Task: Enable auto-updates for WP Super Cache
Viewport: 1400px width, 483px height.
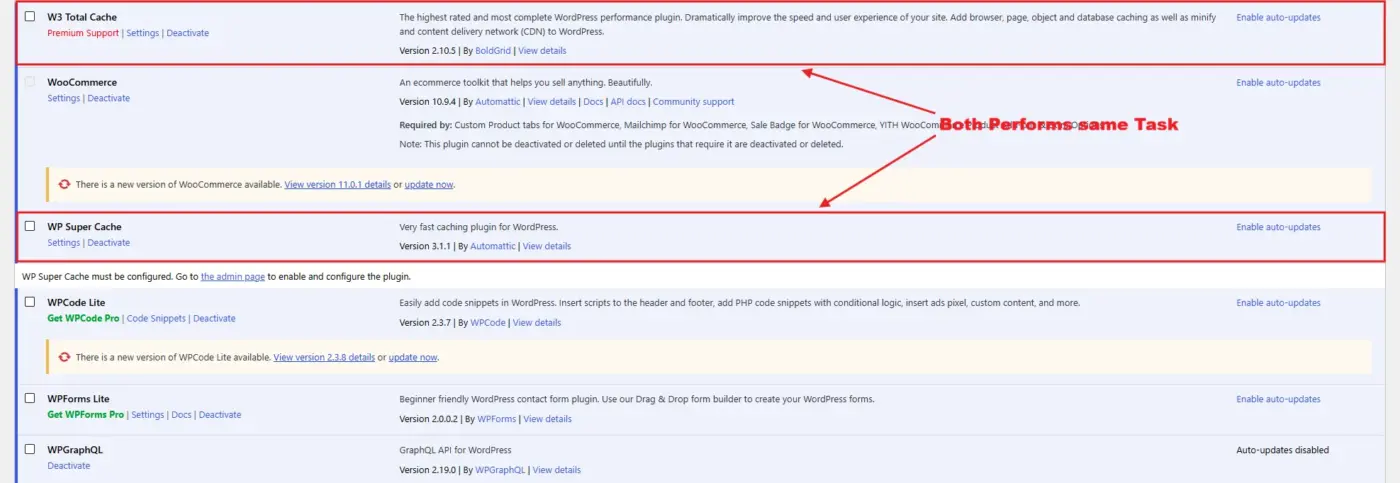Action: [1278, 227]
